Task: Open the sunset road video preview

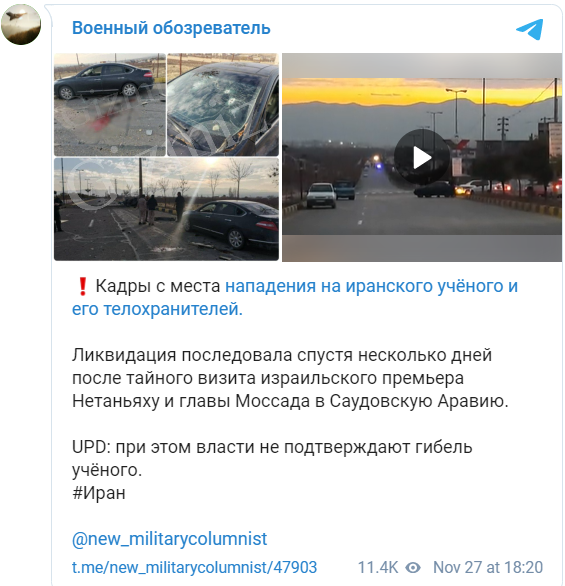Action: tap(422, 157)
